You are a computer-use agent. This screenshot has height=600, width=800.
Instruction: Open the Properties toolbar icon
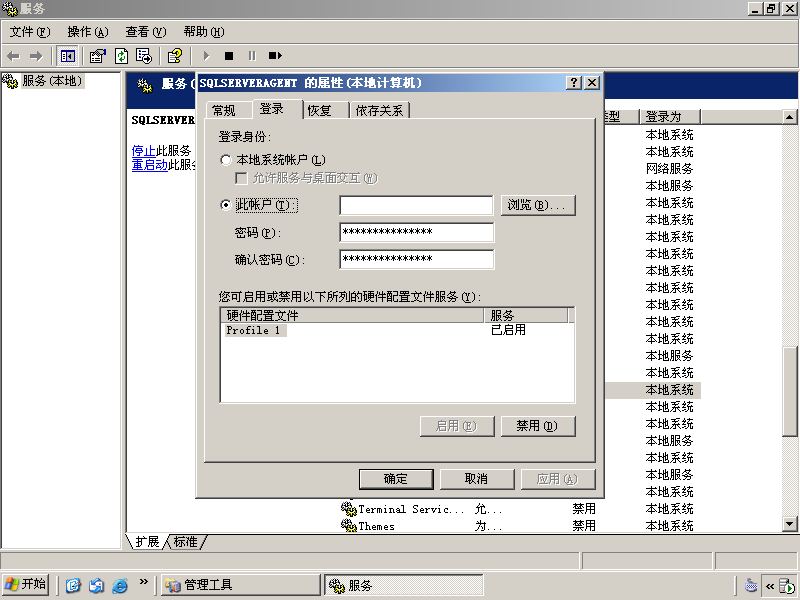97,56
